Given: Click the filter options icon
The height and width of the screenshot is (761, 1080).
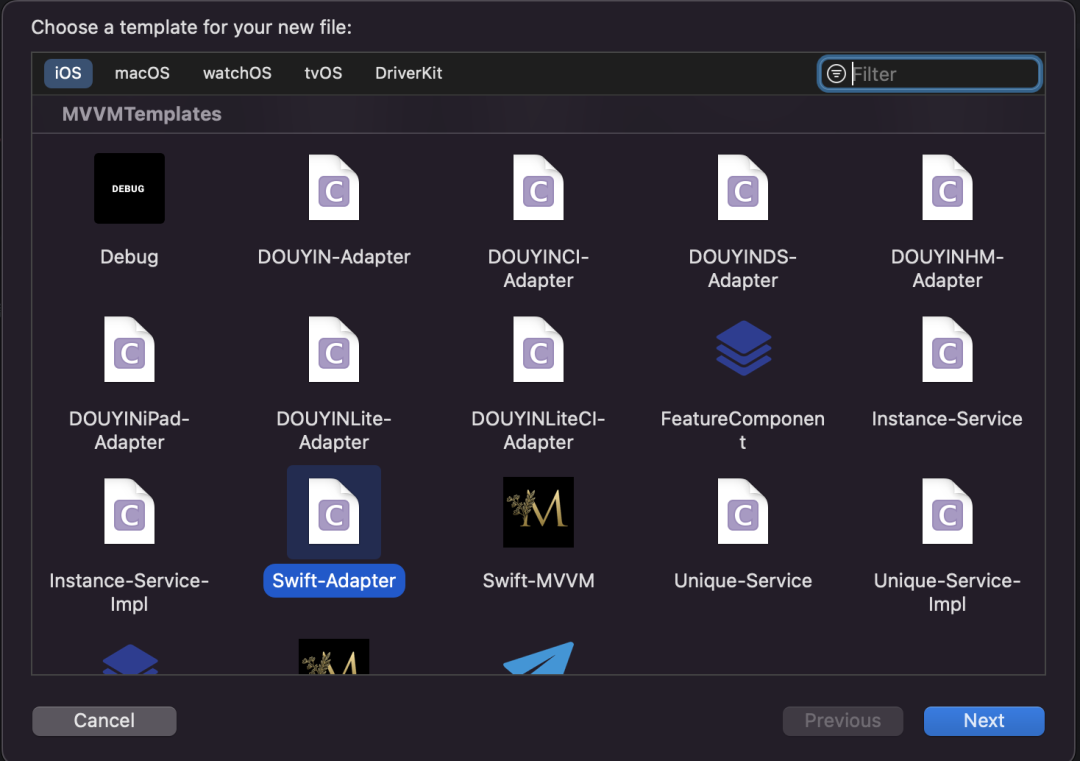Looking at the screenshot, I should pos(836,74).
